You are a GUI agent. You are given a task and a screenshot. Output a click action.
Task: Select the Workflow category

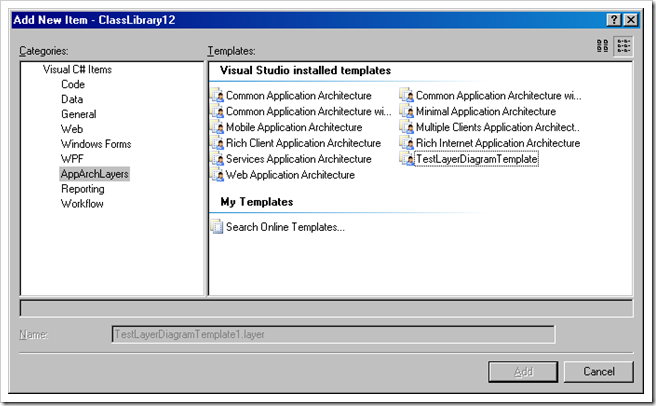click(82, 204)
